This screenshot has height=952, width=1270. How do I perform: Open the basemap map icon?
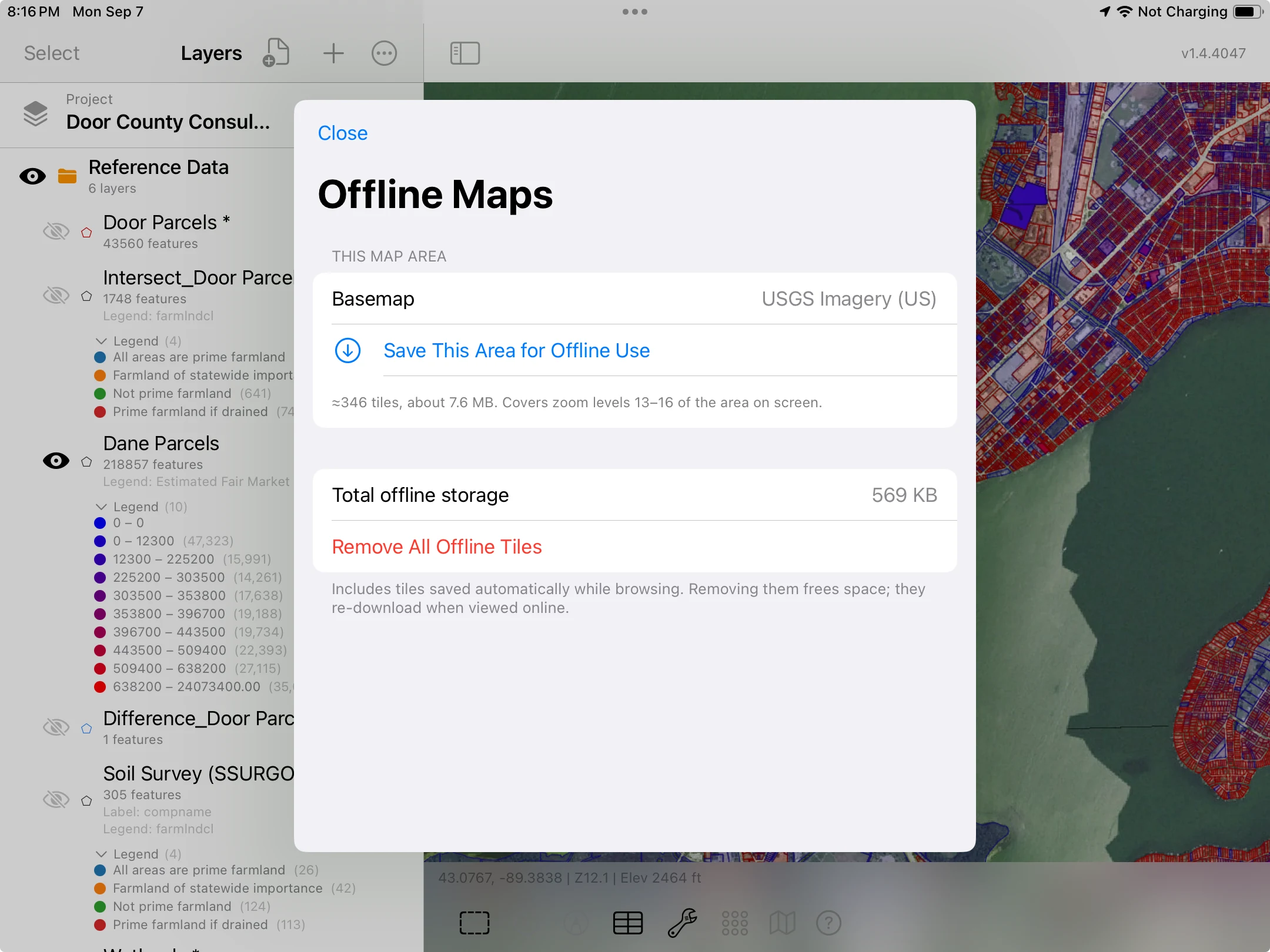point(782,923)
